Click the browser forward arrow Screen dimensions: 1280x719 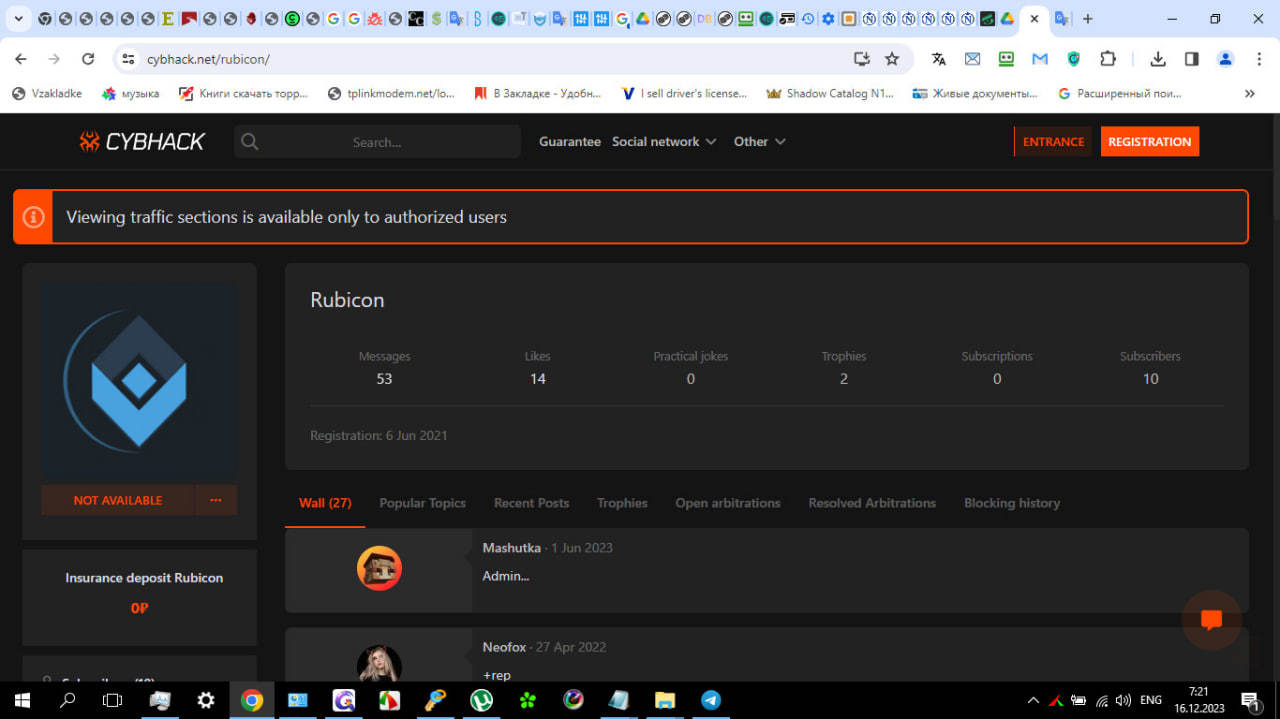tap(54, 59)
